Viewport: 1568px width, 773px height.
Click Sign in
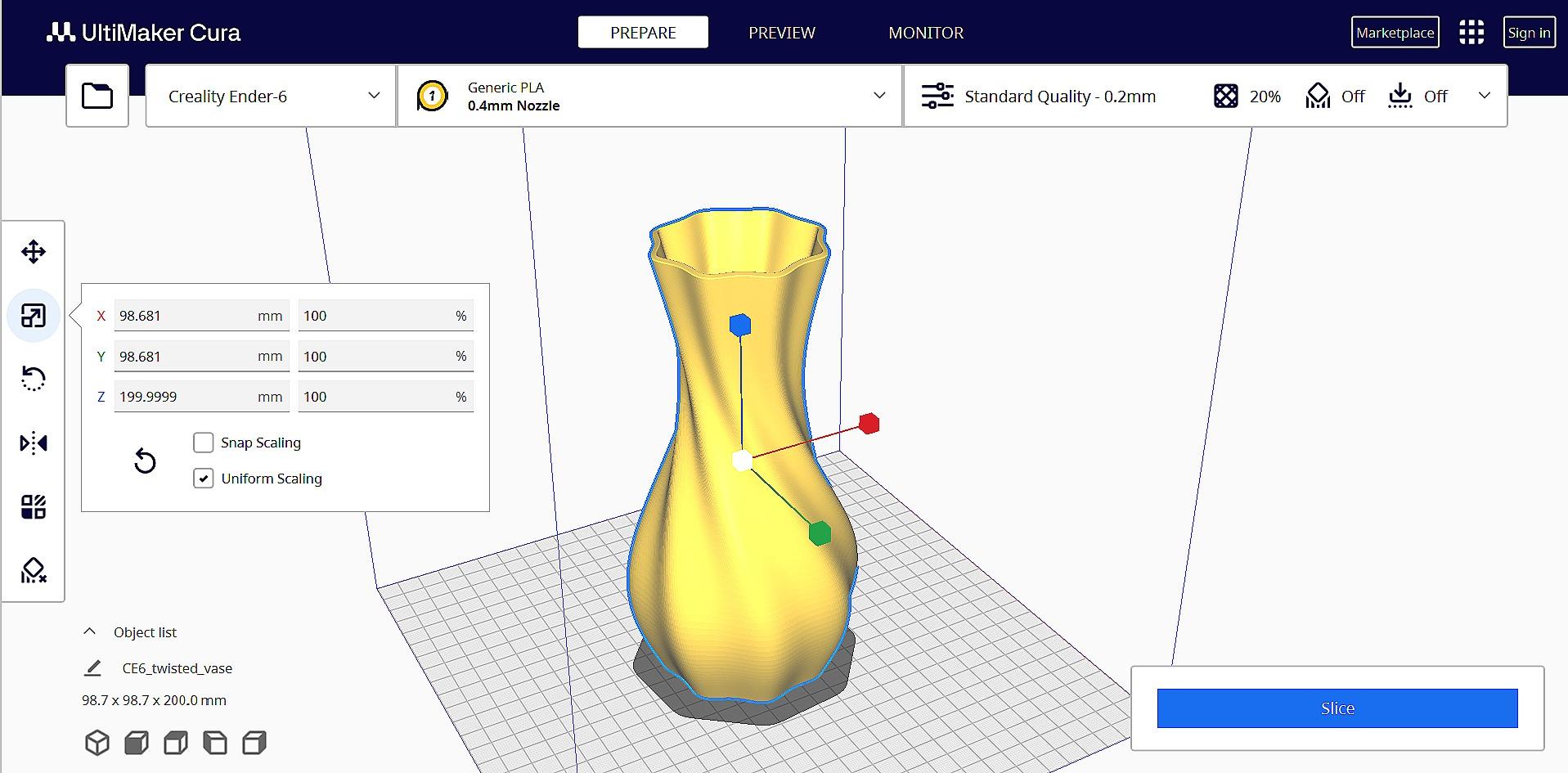[x=1529, y=33]
